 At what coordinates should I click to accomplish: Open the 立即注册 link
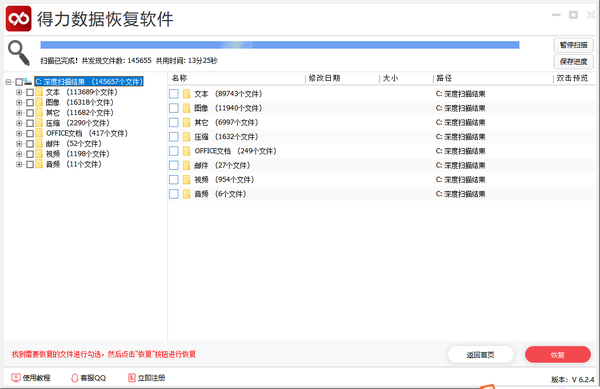pos(147,378)
